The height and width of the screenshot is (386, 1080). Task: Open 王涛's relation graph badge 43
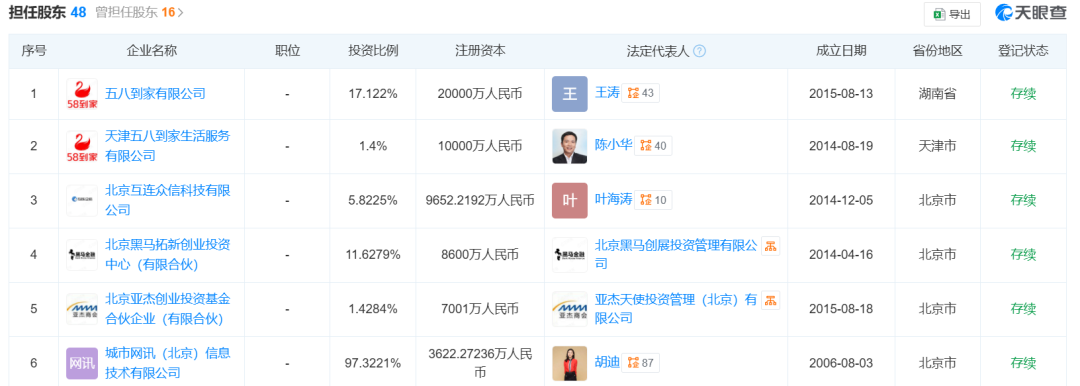pos(641,93)
